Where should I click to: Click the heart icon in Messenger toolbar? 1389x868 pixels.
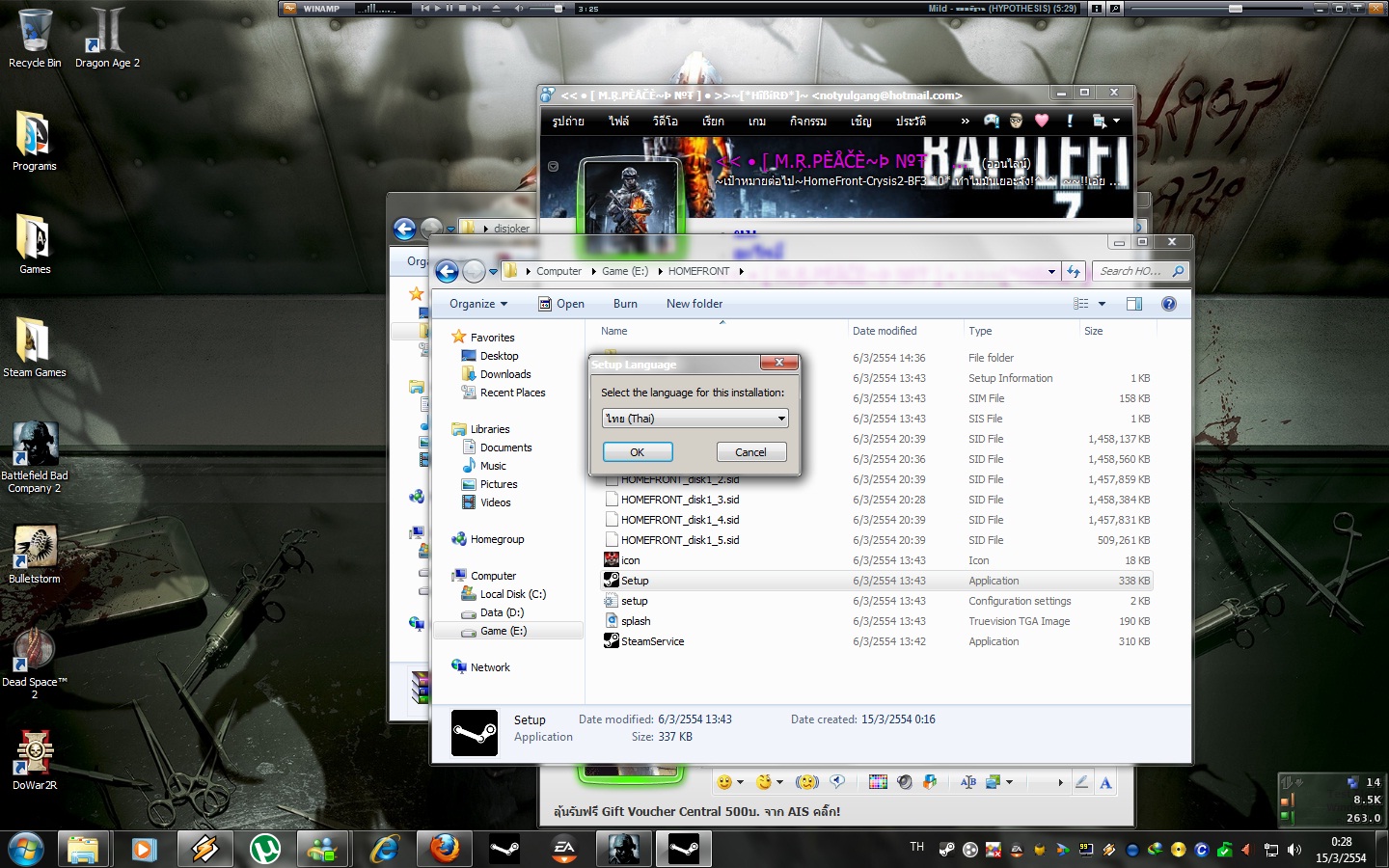tap(1042, 121)
